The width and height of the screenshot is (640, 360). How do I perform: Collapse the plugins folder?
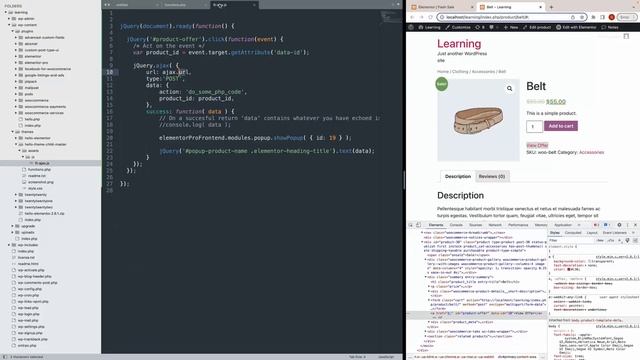(13, 31)
